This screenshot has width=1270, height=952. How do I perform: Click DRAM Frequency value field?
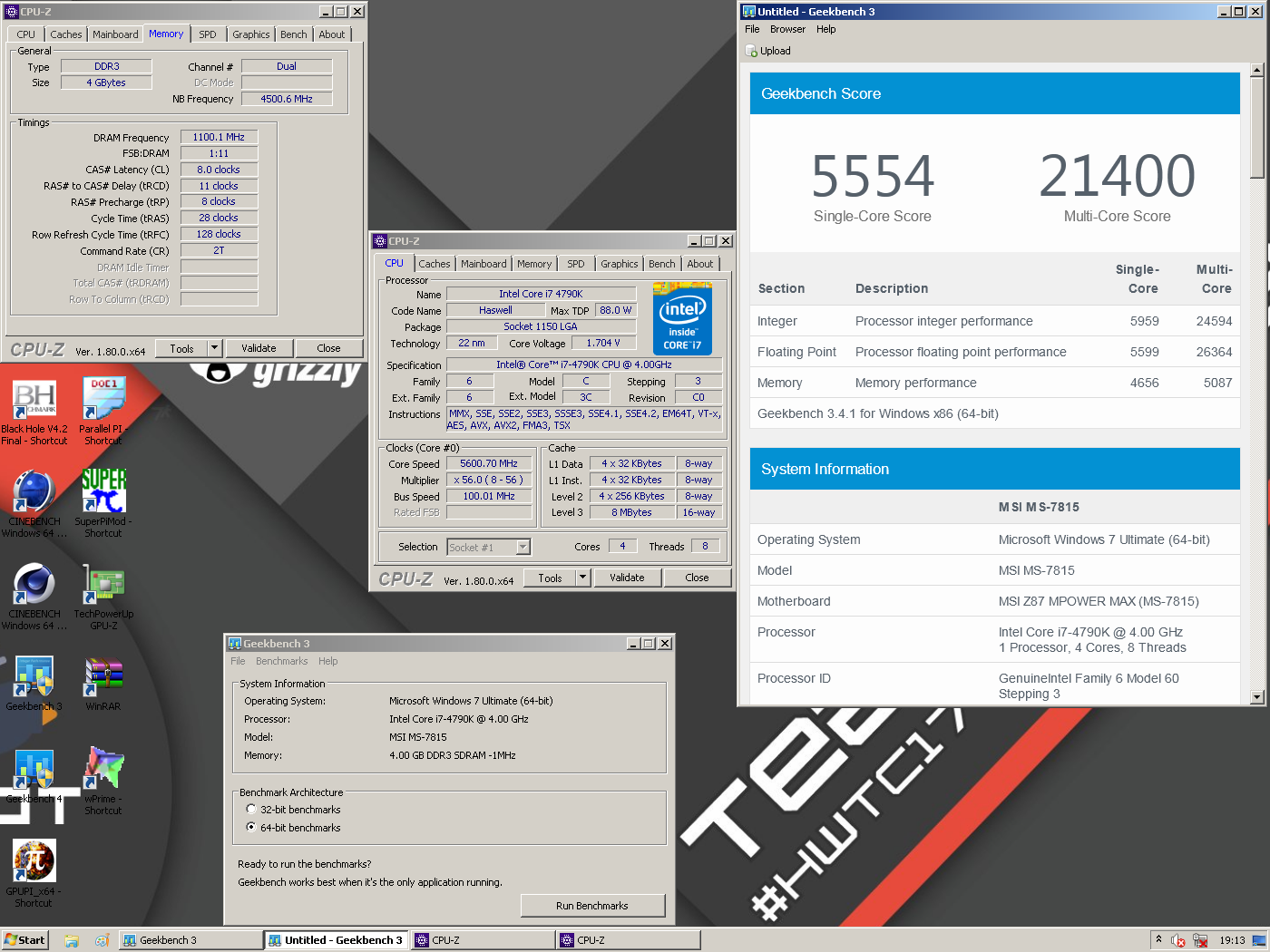(x=219, y=137)
